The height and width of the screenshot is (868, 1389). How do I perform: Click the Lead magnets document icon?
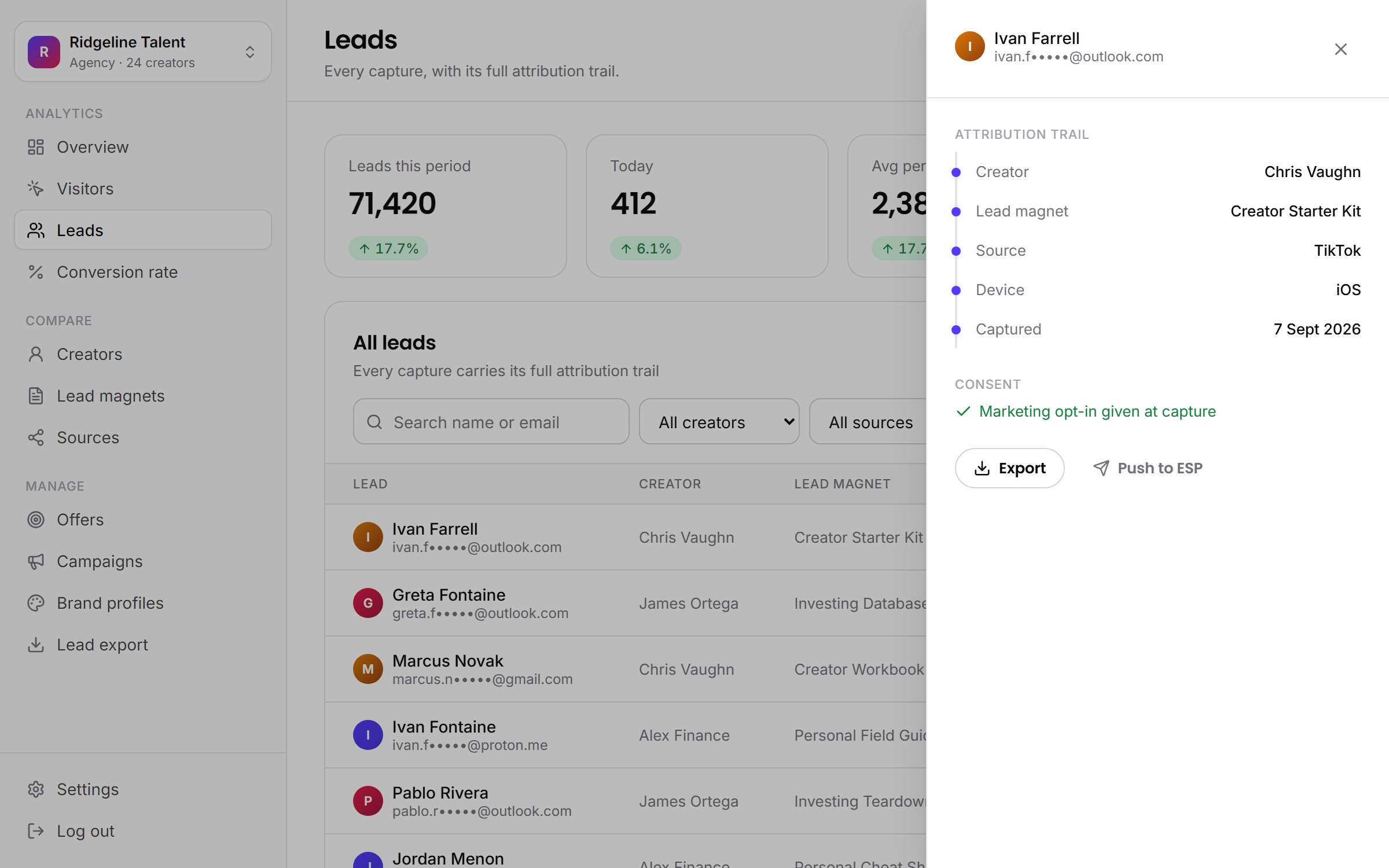tap(36, 396)
